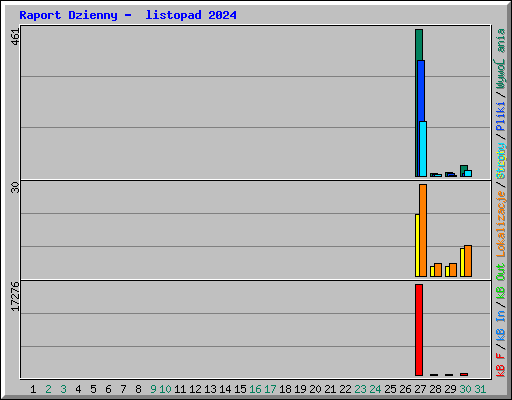Click the orange bar for day 28

[x=438, y=270]
